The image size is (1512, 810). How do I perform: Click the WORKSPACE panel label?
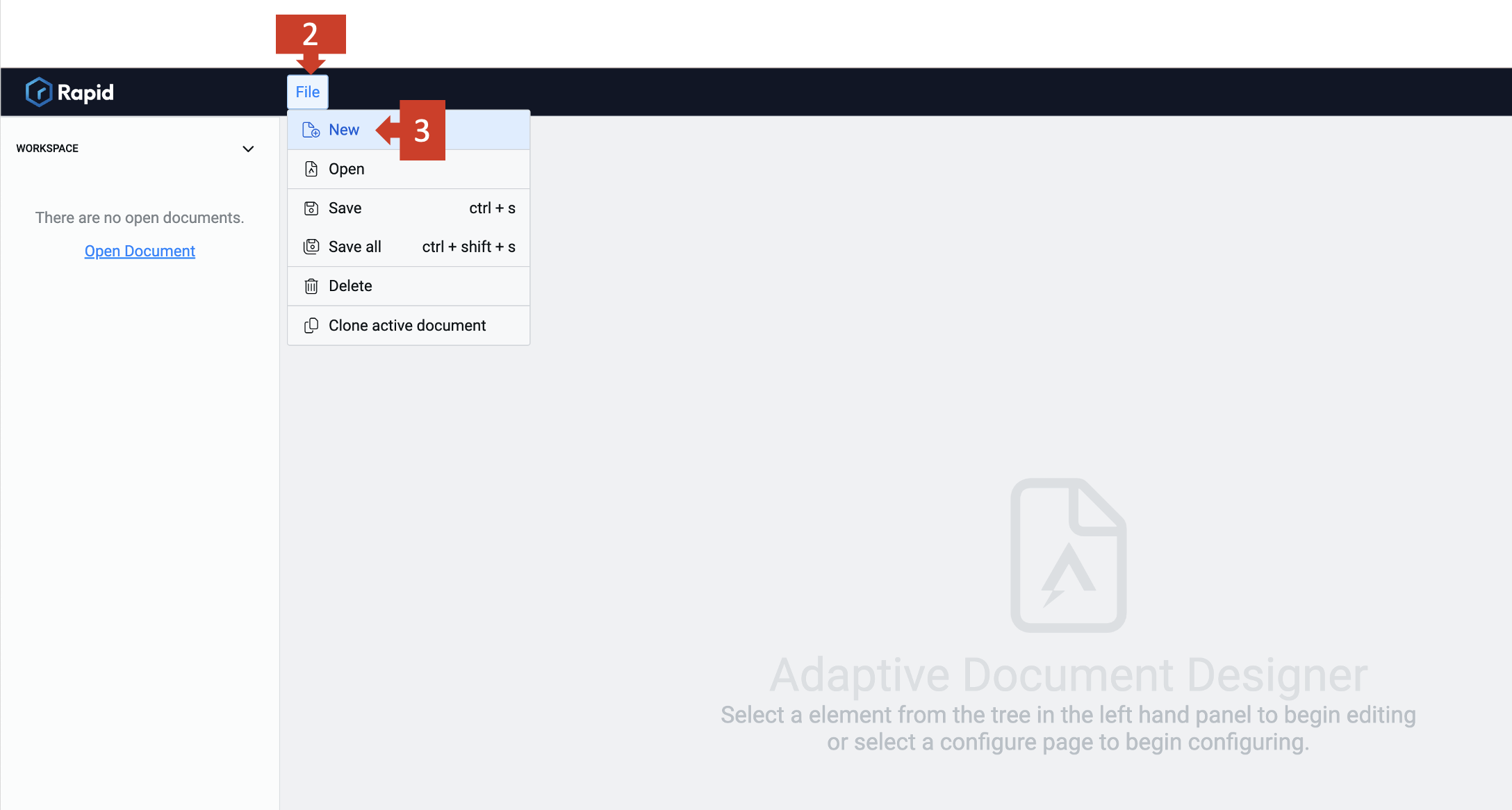47,149
